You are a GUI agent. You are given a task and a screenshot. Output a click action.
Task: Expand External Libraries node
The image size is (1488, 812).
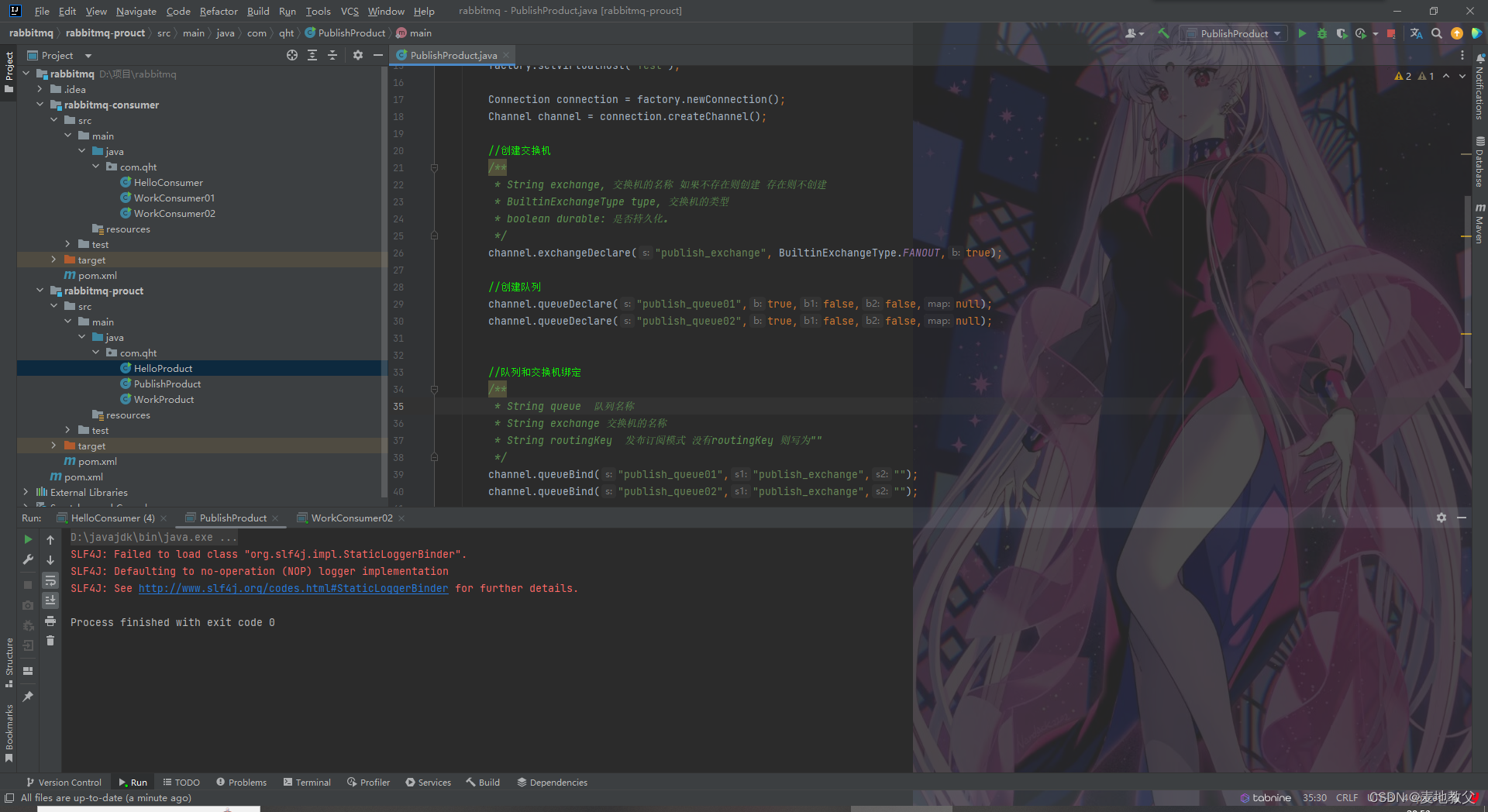(26, 492)
